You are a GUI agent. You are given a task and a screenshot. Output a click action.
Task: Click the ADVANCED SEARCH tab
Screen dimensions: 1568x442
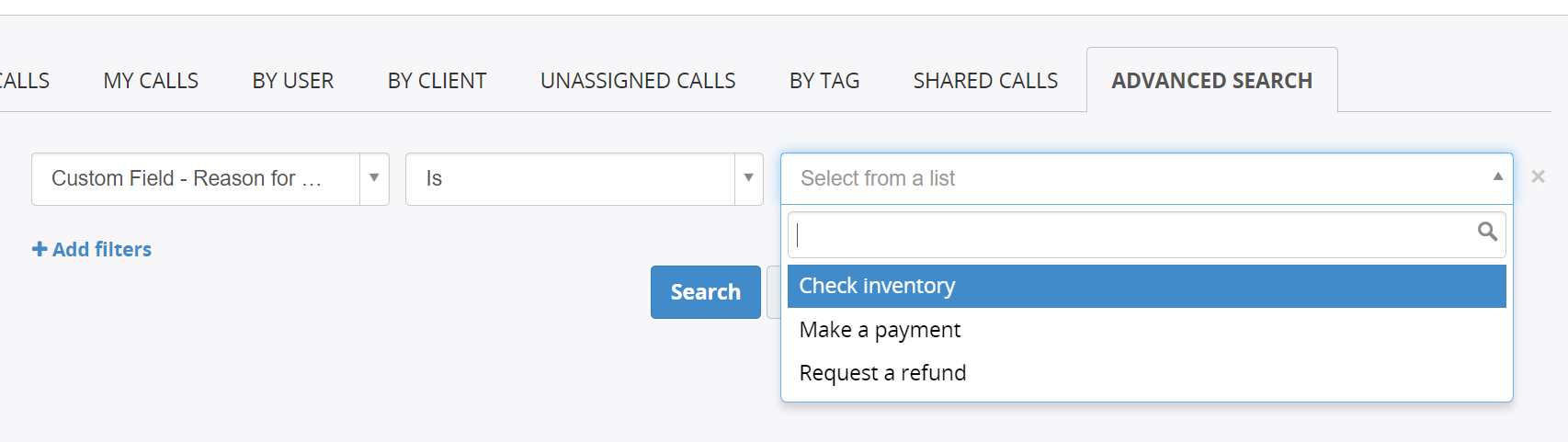point(1212,81)
